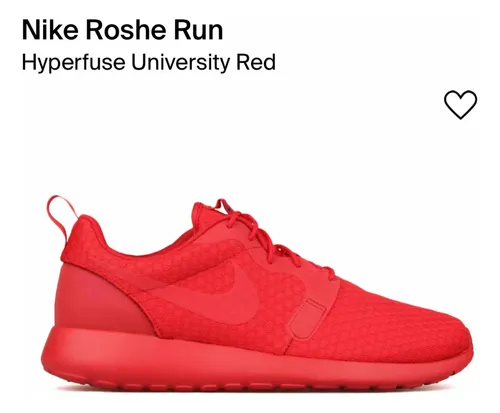Click the word Hyperfuse in the subtitle
500x413 pixels.
click(x=74, y=63)
